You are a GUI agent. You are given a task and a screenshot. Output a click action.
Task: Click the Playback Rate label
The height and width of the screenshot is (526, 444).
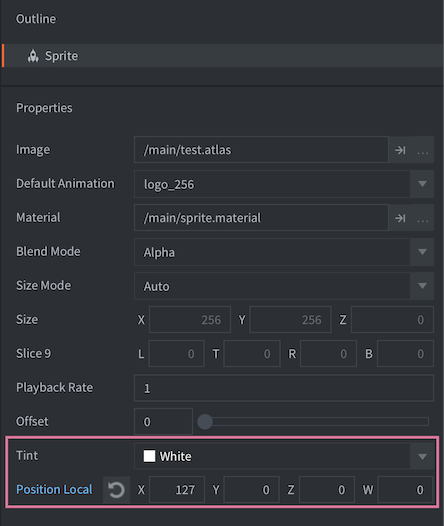pyautogui.click(x=54, y=387)
